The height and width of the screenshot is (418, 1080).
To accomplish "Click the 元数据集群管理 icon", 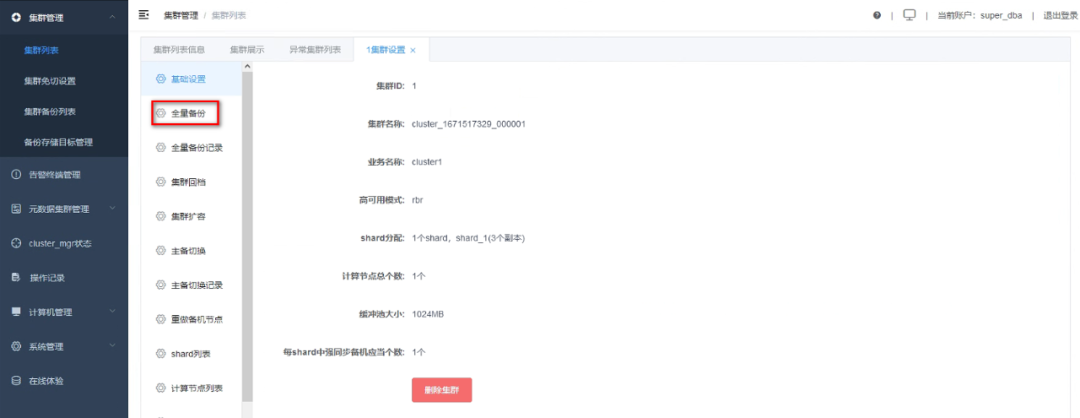I will point(16,209).
